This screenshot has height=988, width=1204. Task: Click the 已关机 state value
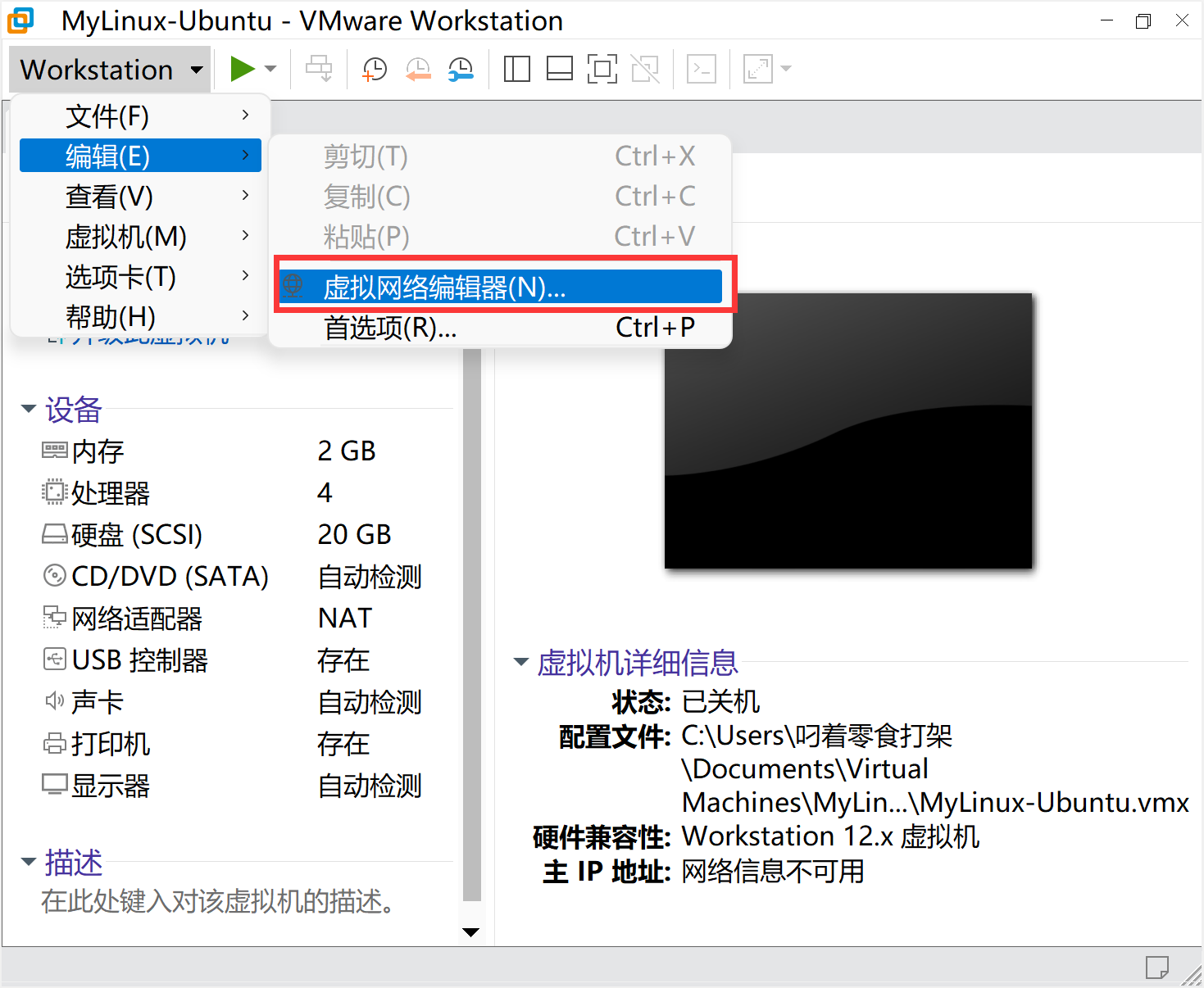[x=720, y=701]
